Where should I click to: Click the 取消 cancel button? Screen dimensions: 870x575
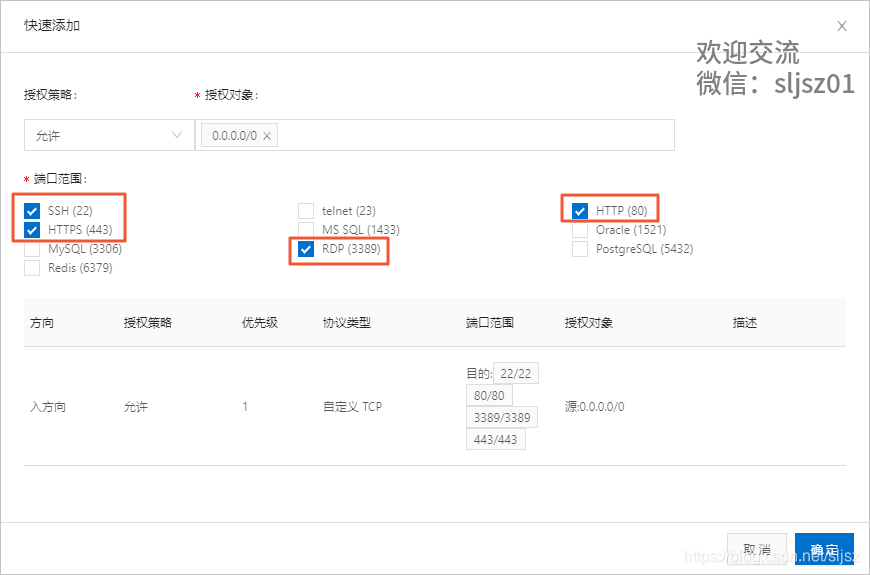pos(757,549)
